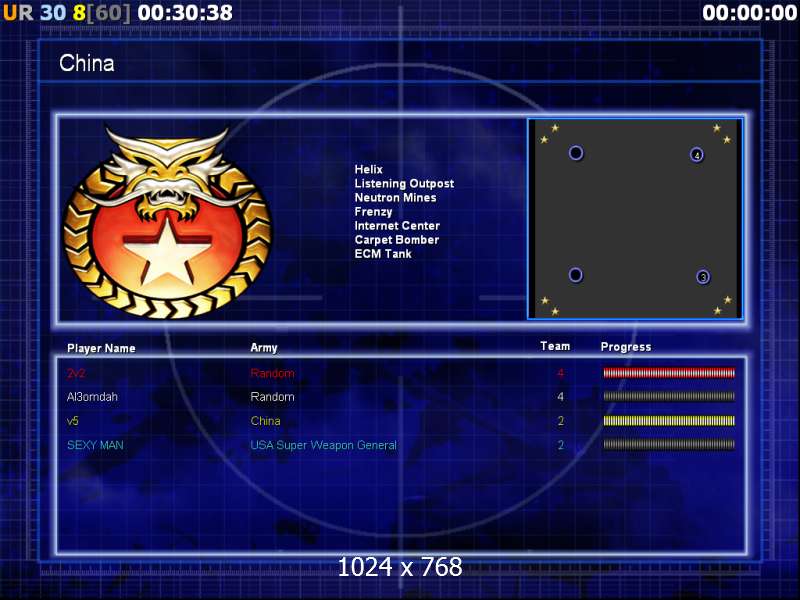Viewport: 800px width, 600px height.
Task: Click team number 2 for v5
Action: click(561, 421)
